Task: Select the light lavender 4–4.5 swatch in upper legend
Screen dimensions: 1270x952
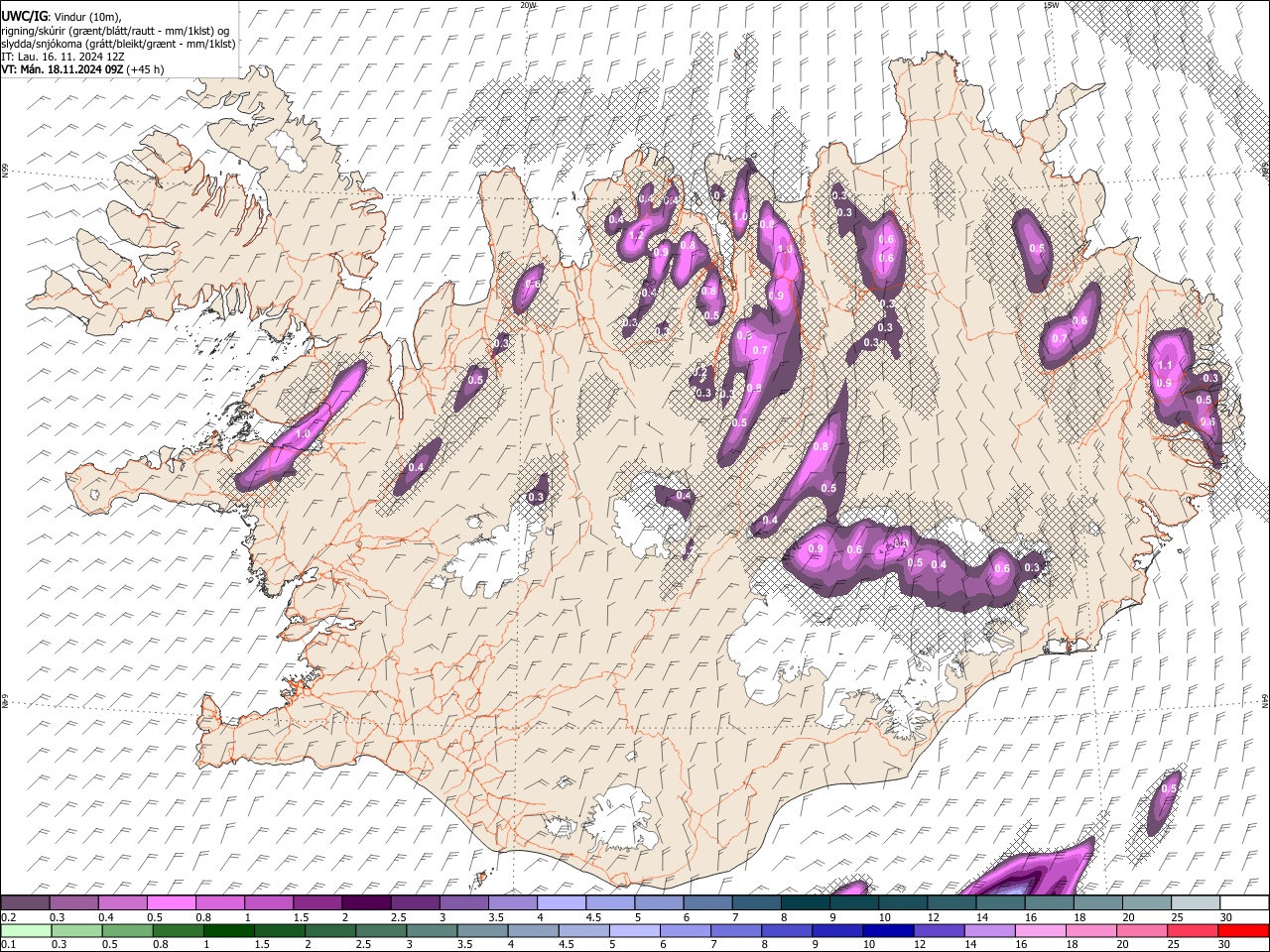Action: click(562, 902)
